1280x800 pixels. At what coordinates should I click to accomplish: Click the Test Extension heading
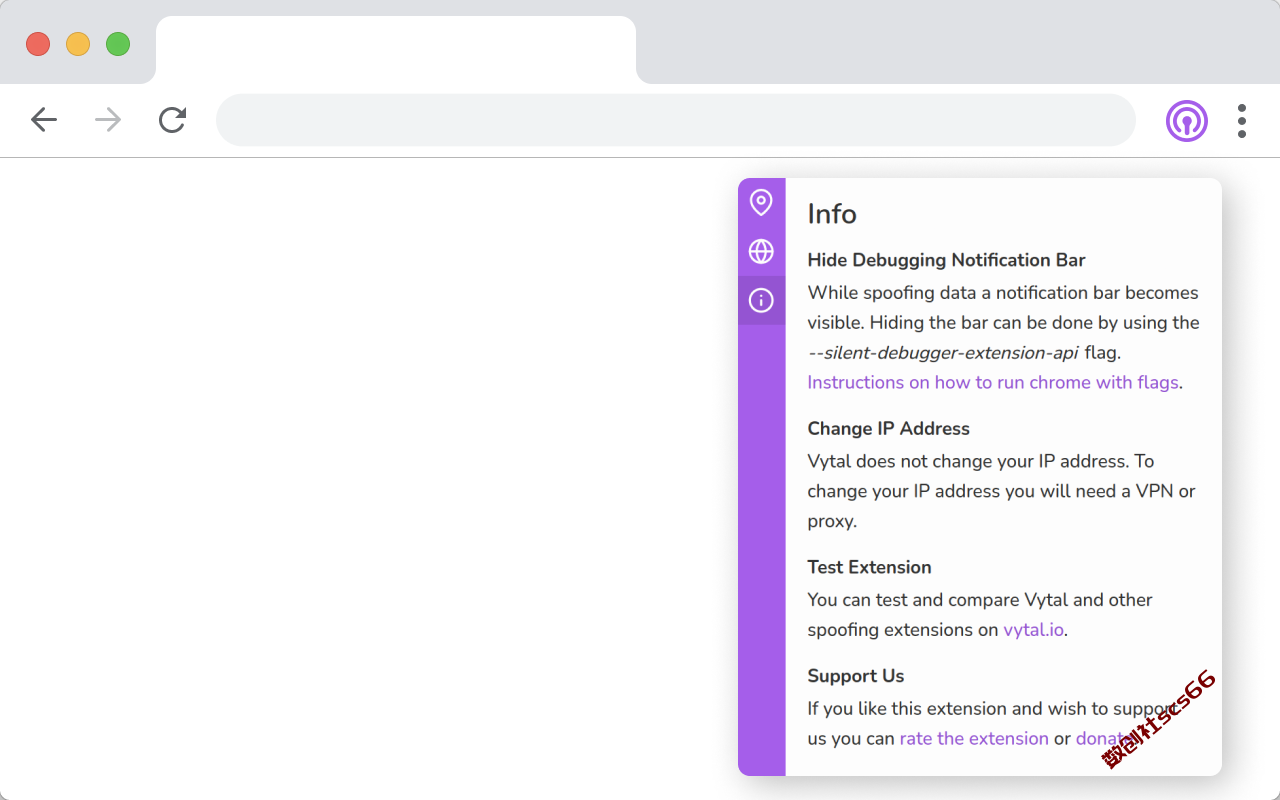(x=869, y=567)
